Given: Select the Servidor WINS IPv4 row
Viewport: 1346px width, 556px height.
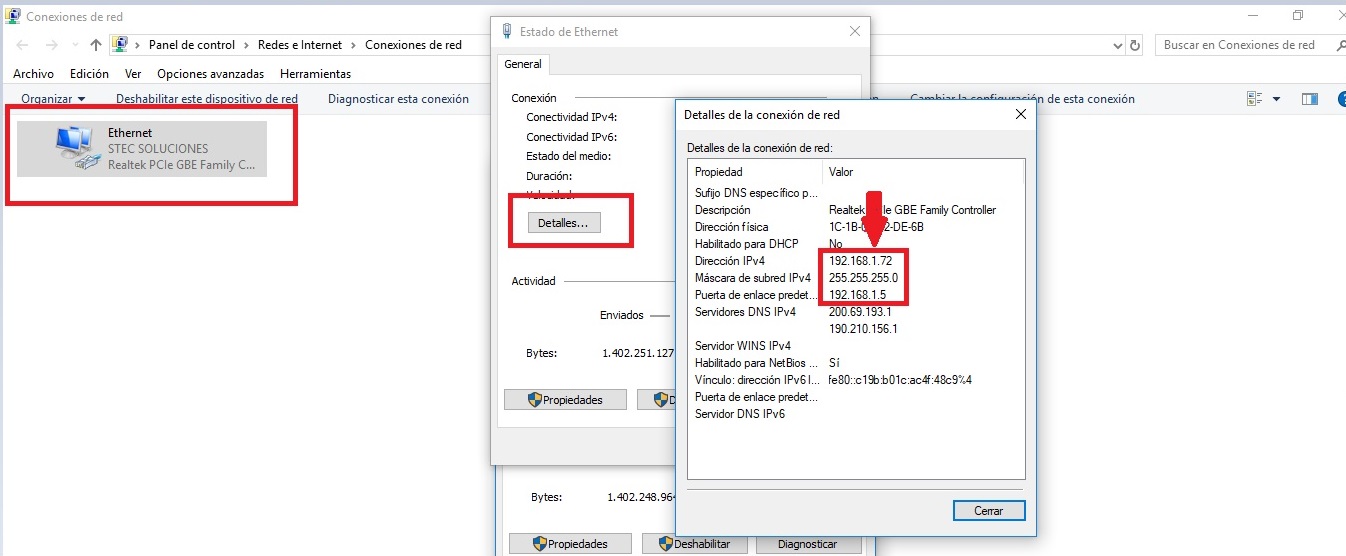Looking at the screenshot, I should coord(856,346).
